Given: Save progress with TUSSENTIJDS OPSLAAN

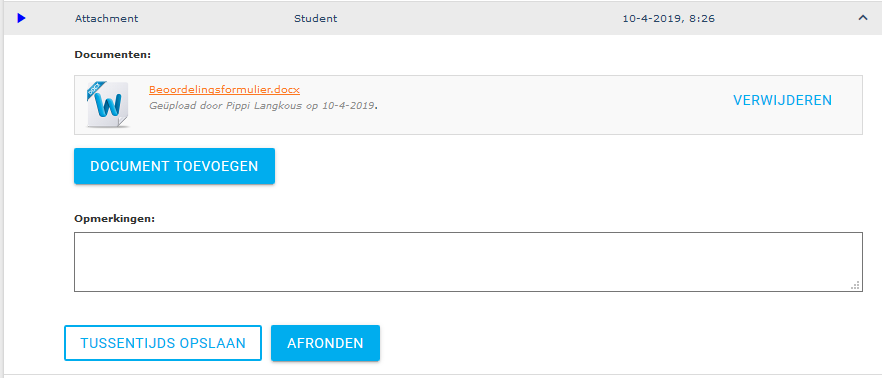Looking at the screenshot, I should pyautogui.click(x=163, y=343).
